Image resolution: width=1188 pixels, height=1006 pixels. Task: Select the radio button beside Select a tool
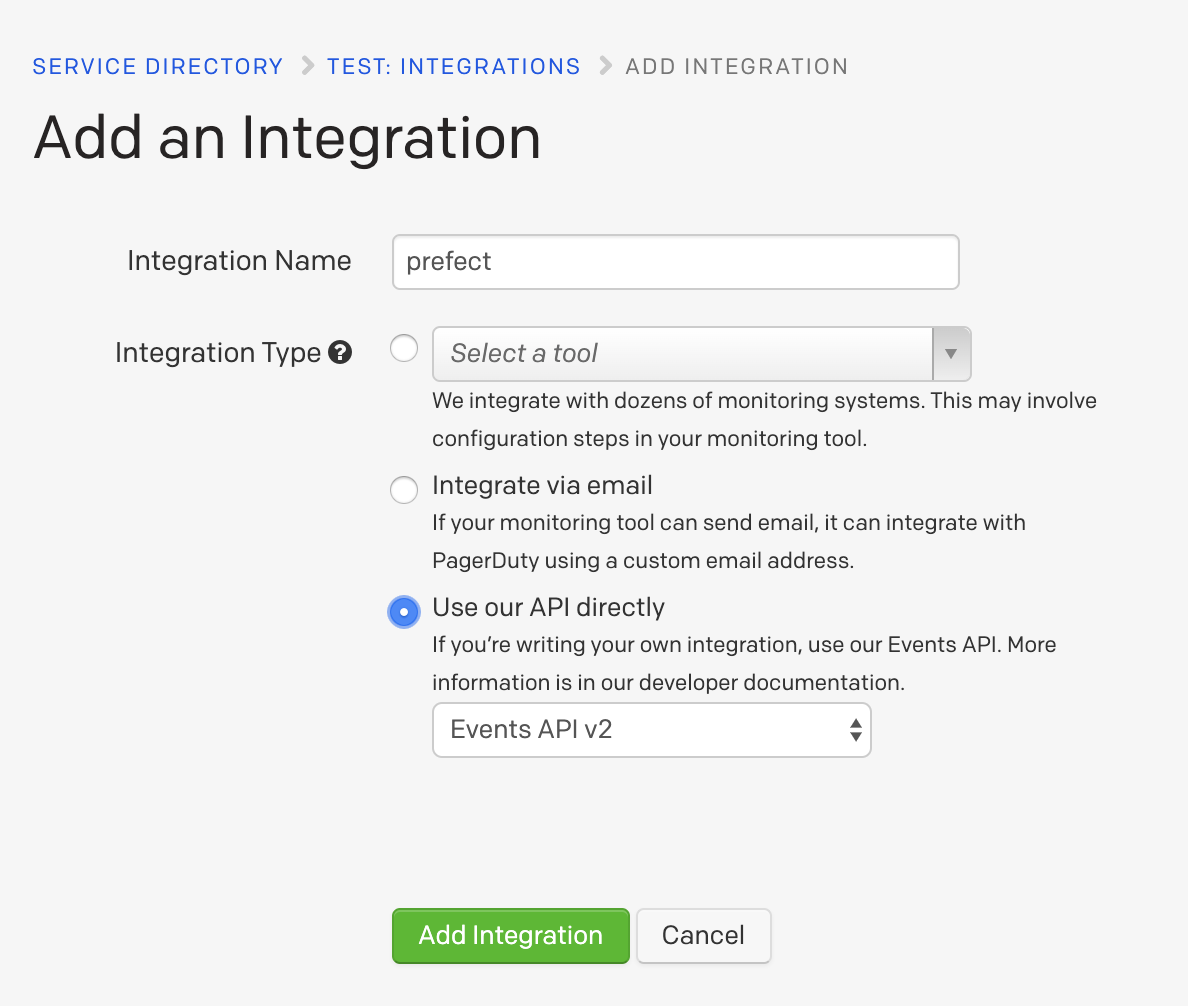point(404,349)
